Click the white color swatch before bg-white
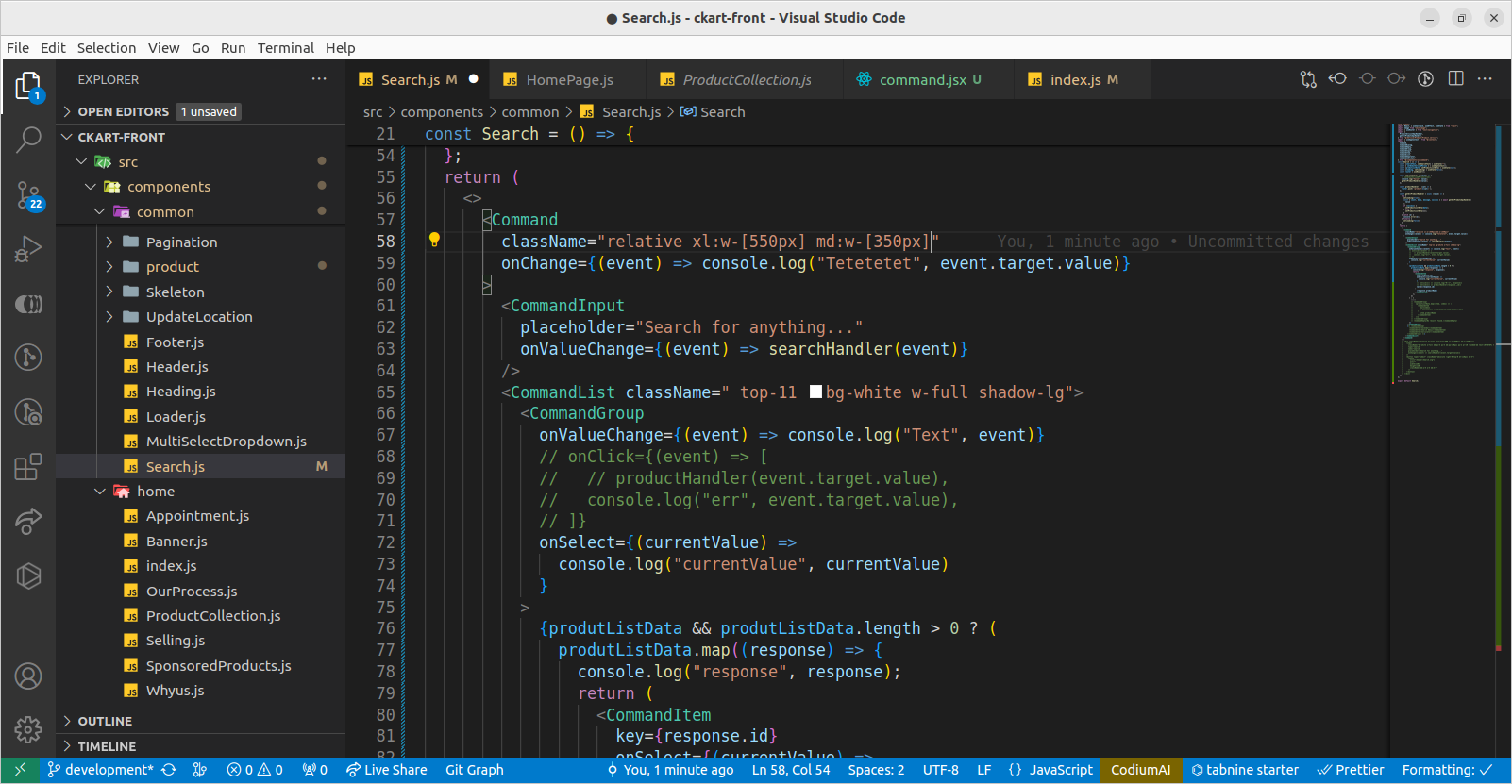The width and height of the screenshot is (1512, 784). (815, 392)
